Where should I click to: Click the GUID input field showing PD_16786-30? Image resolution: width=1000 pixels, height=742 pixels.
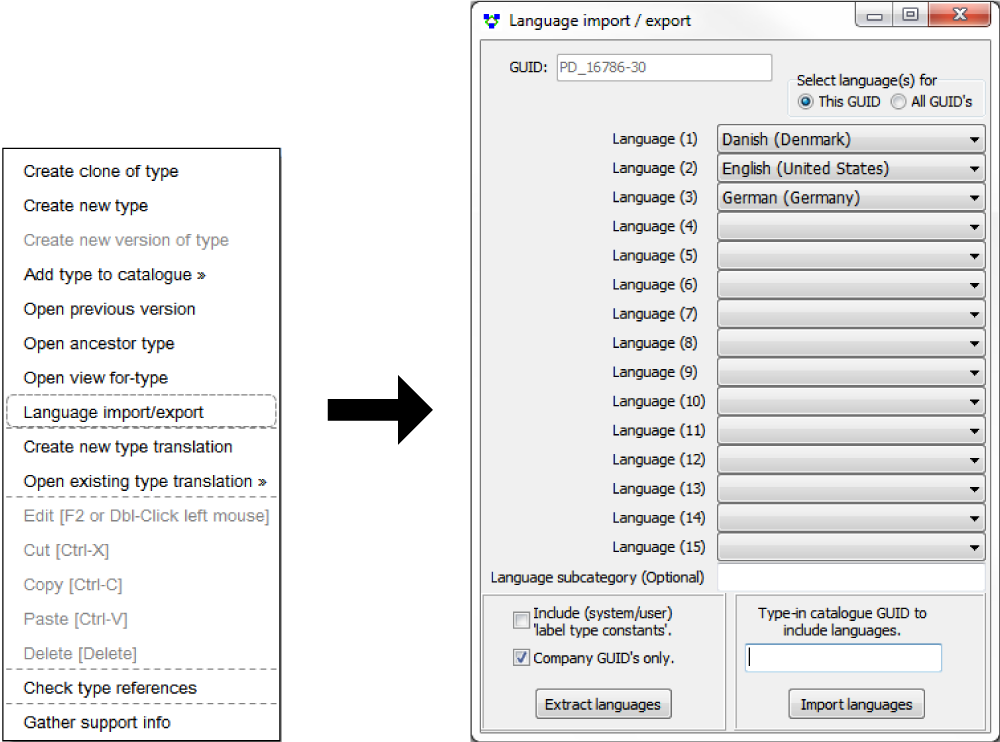(x=663, y=67)
